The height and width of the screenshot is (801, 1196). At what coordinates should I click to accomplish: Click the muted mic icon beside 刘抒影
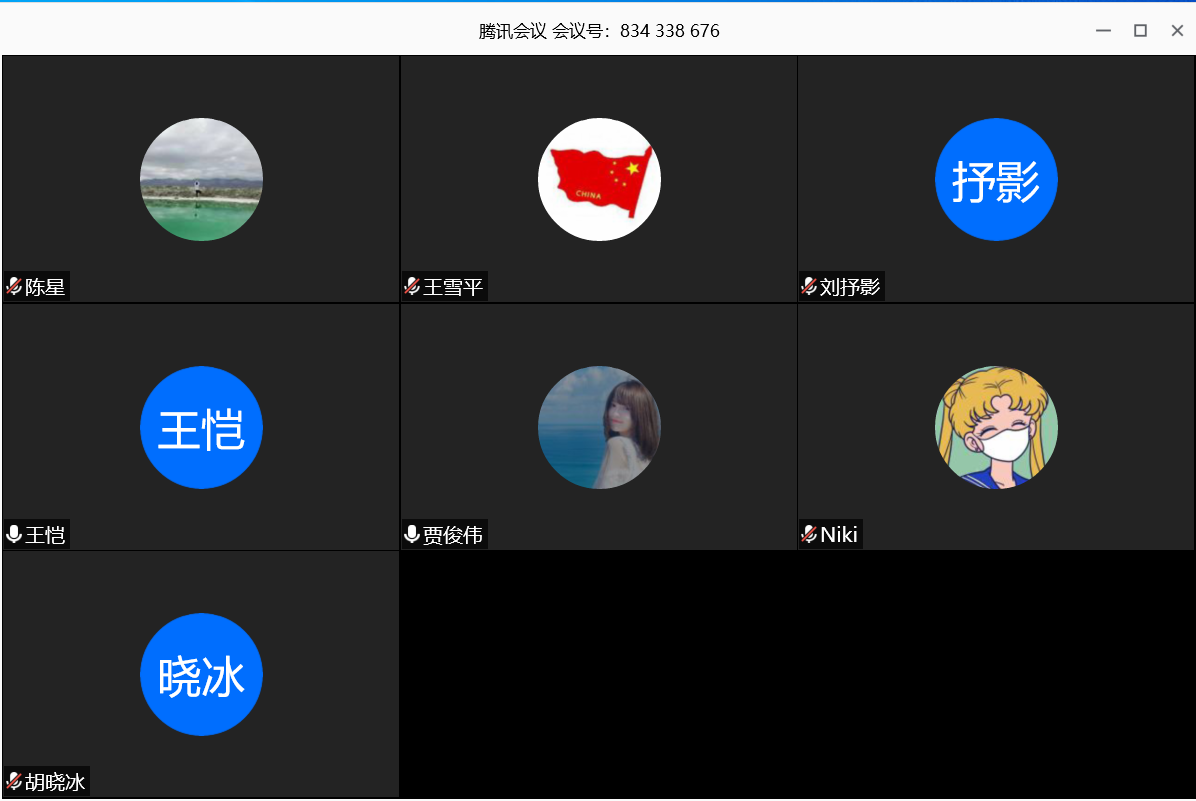pos(809,287)
